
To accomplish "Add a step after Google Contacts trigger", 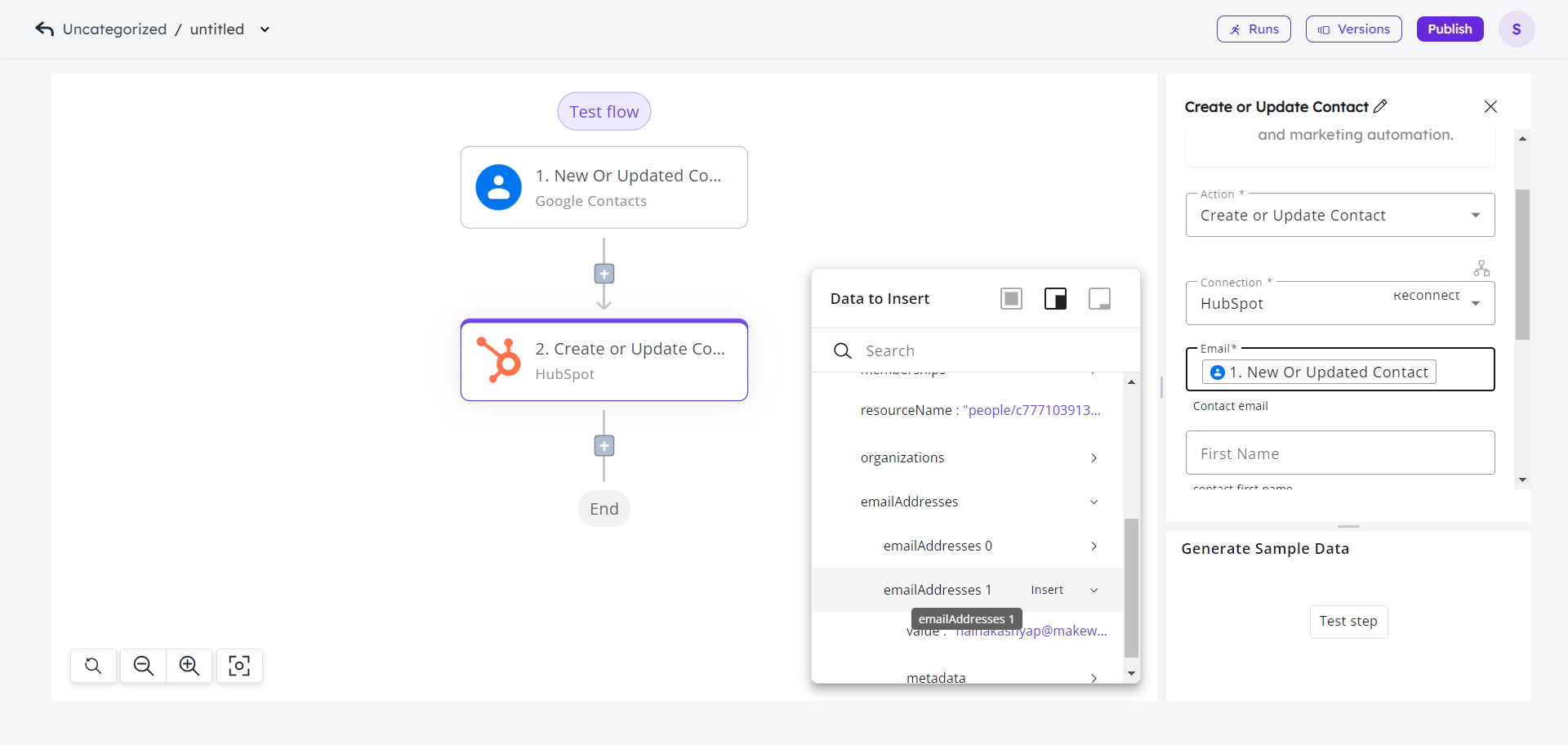I will tap(604, 274).
